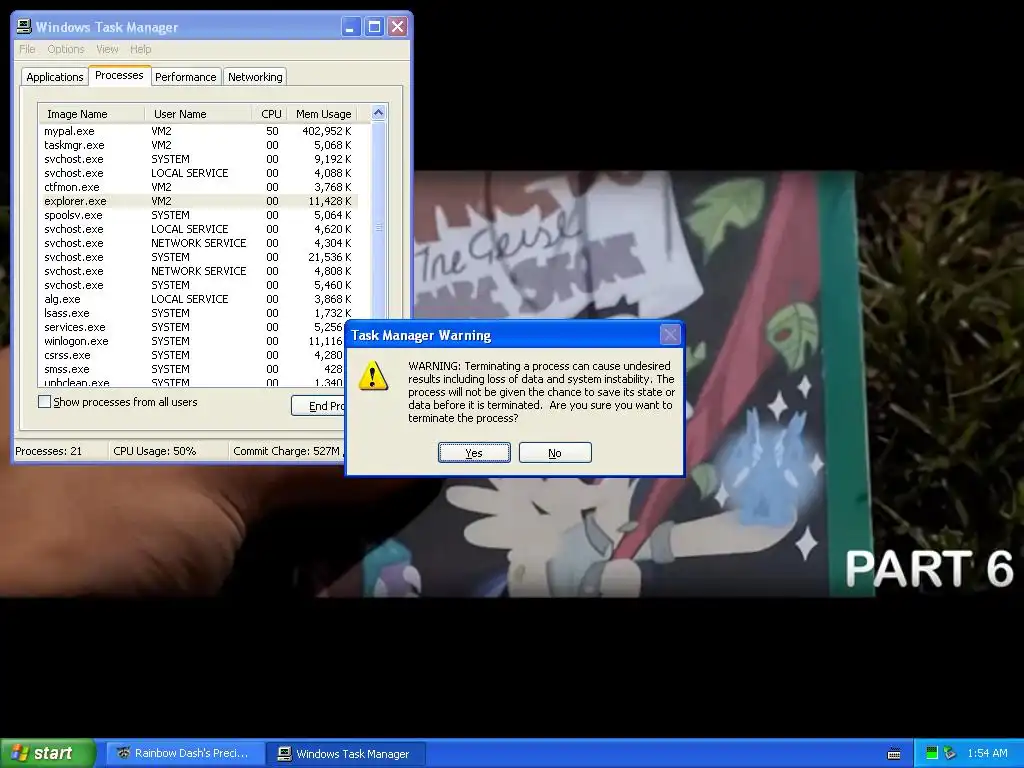Close the Task Manager Warning dialog

point(670,335)
